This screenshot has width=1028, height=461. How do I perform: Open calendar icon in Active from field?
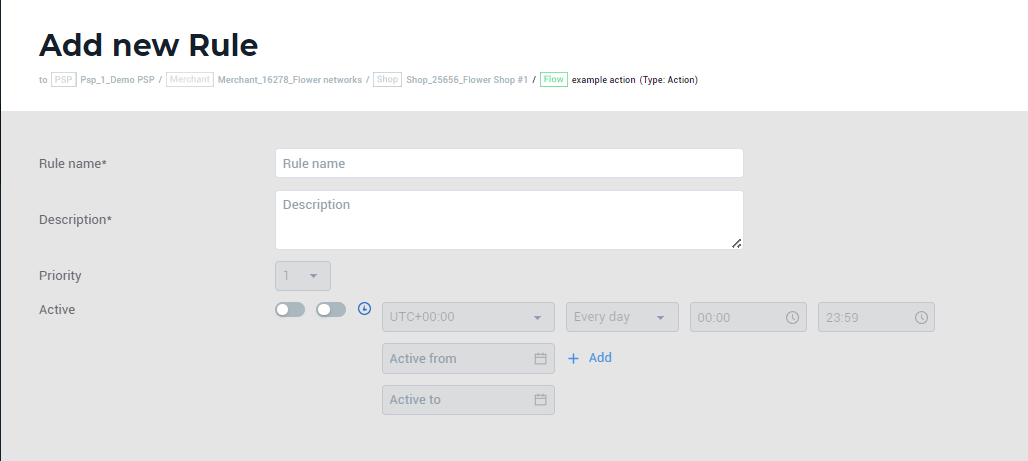point(540,358)
